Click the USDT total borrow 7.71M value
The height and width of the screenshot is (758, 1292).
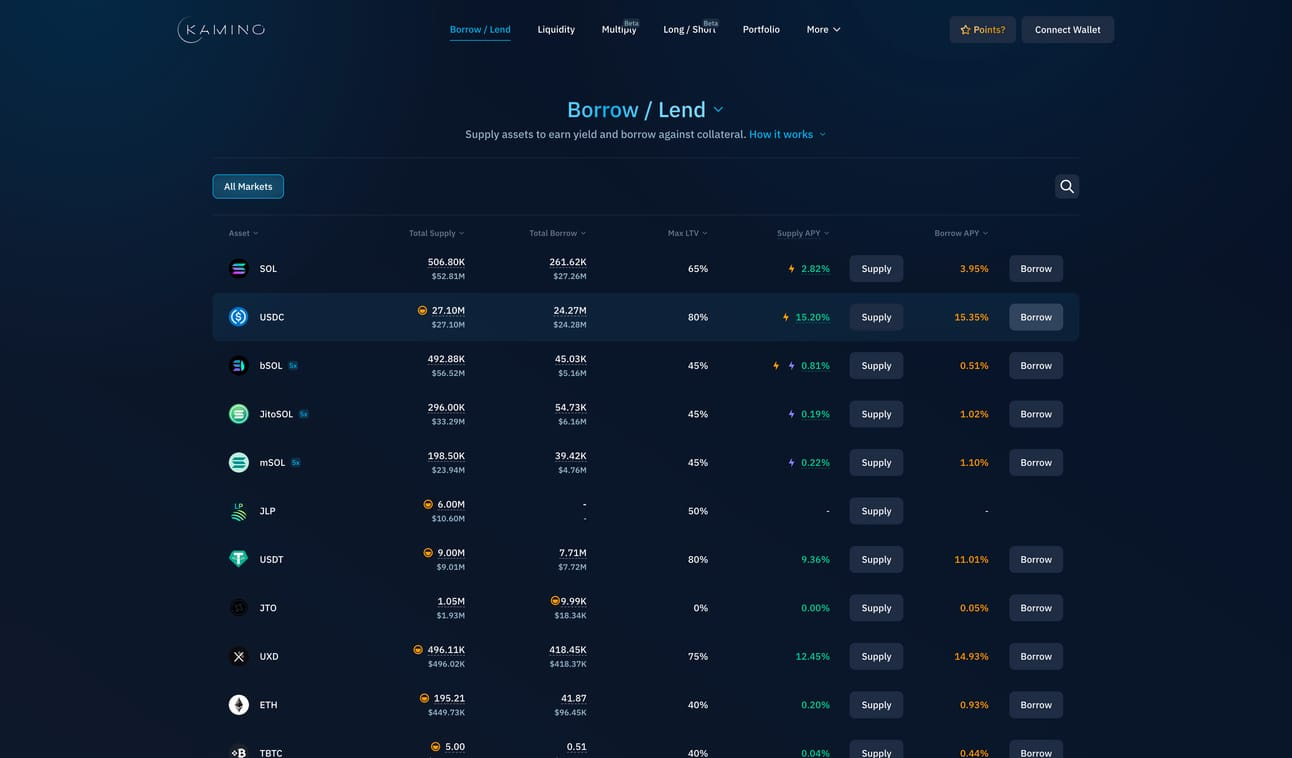pos(573,553)
